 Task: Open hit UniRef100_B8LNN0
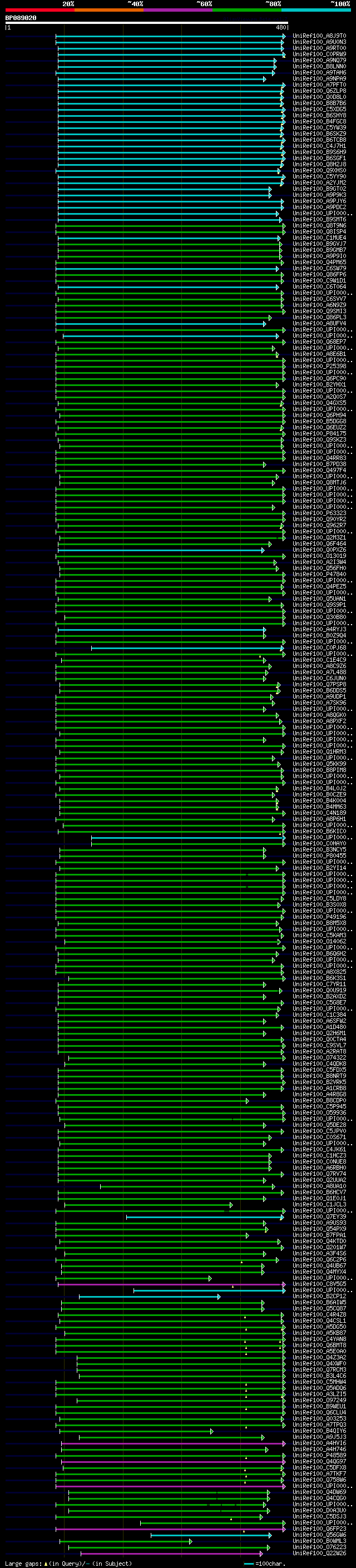(319, 66)
